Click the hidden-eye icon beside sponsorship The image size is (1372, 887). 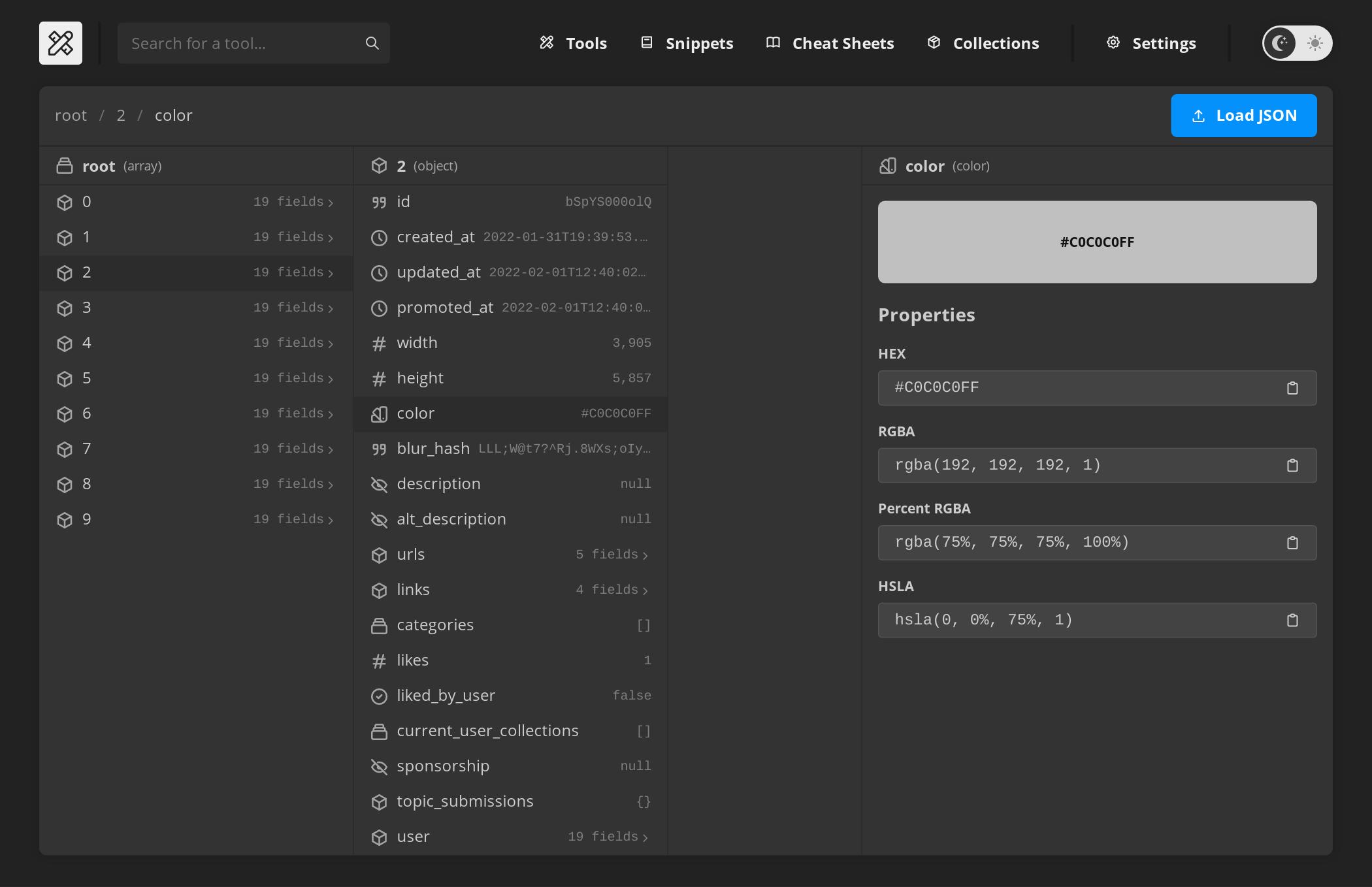380,766
